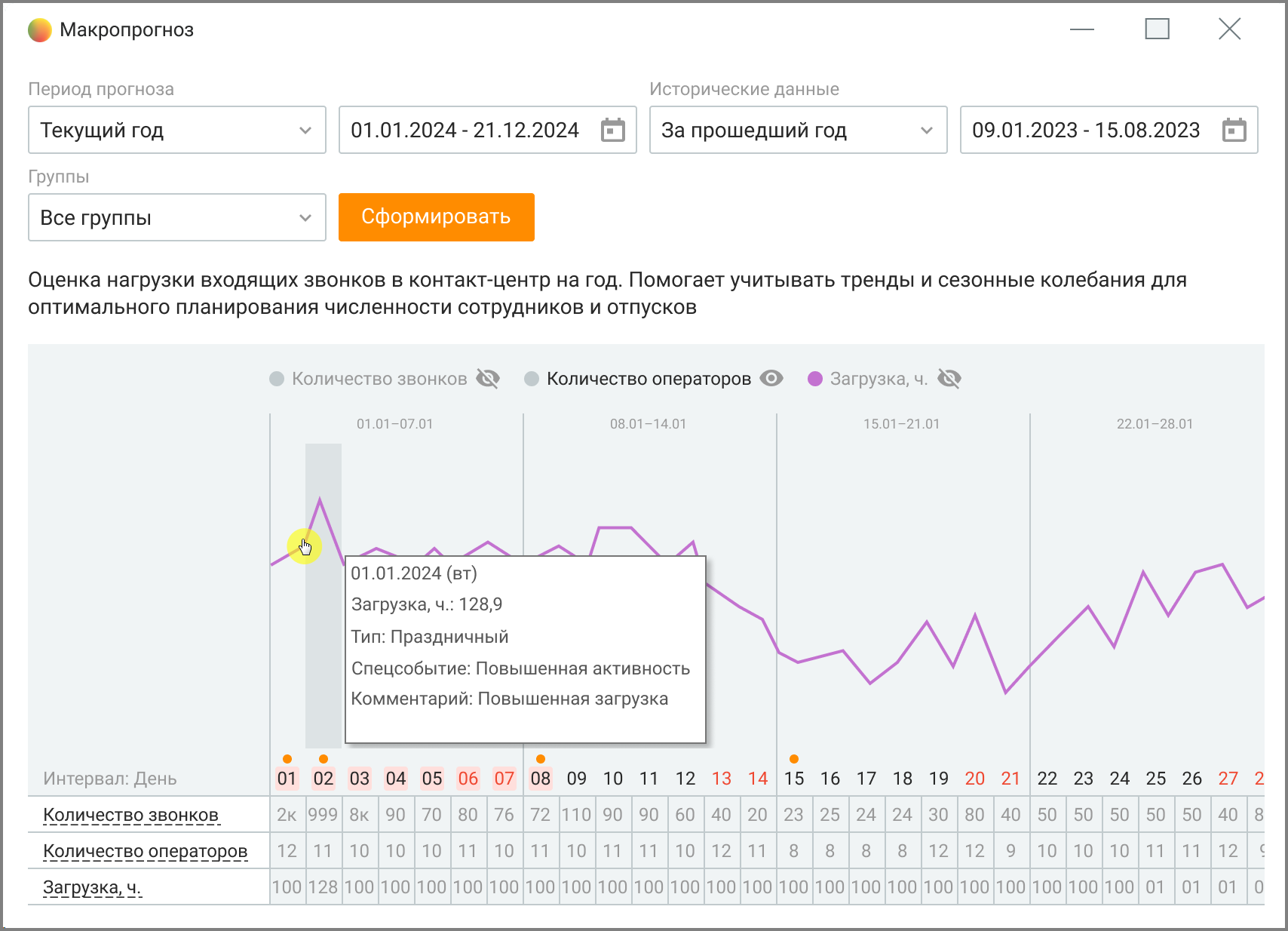Click the load cell showing 128
Screen dimensions: 1288x931
coord(324,887)
